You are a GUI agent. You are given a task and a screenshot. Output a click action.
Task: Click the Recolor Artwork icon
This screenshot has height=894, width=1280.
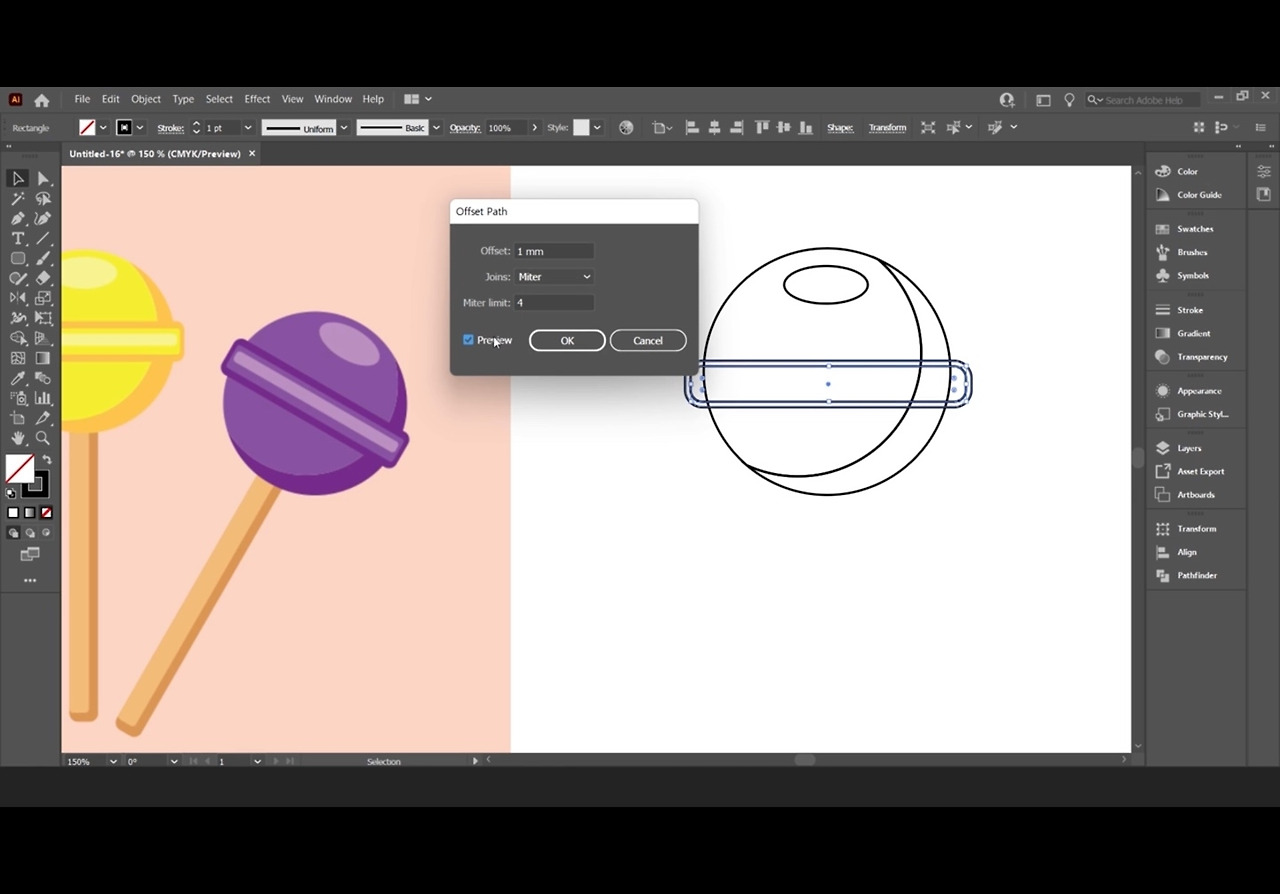click(x=626, y=128)
